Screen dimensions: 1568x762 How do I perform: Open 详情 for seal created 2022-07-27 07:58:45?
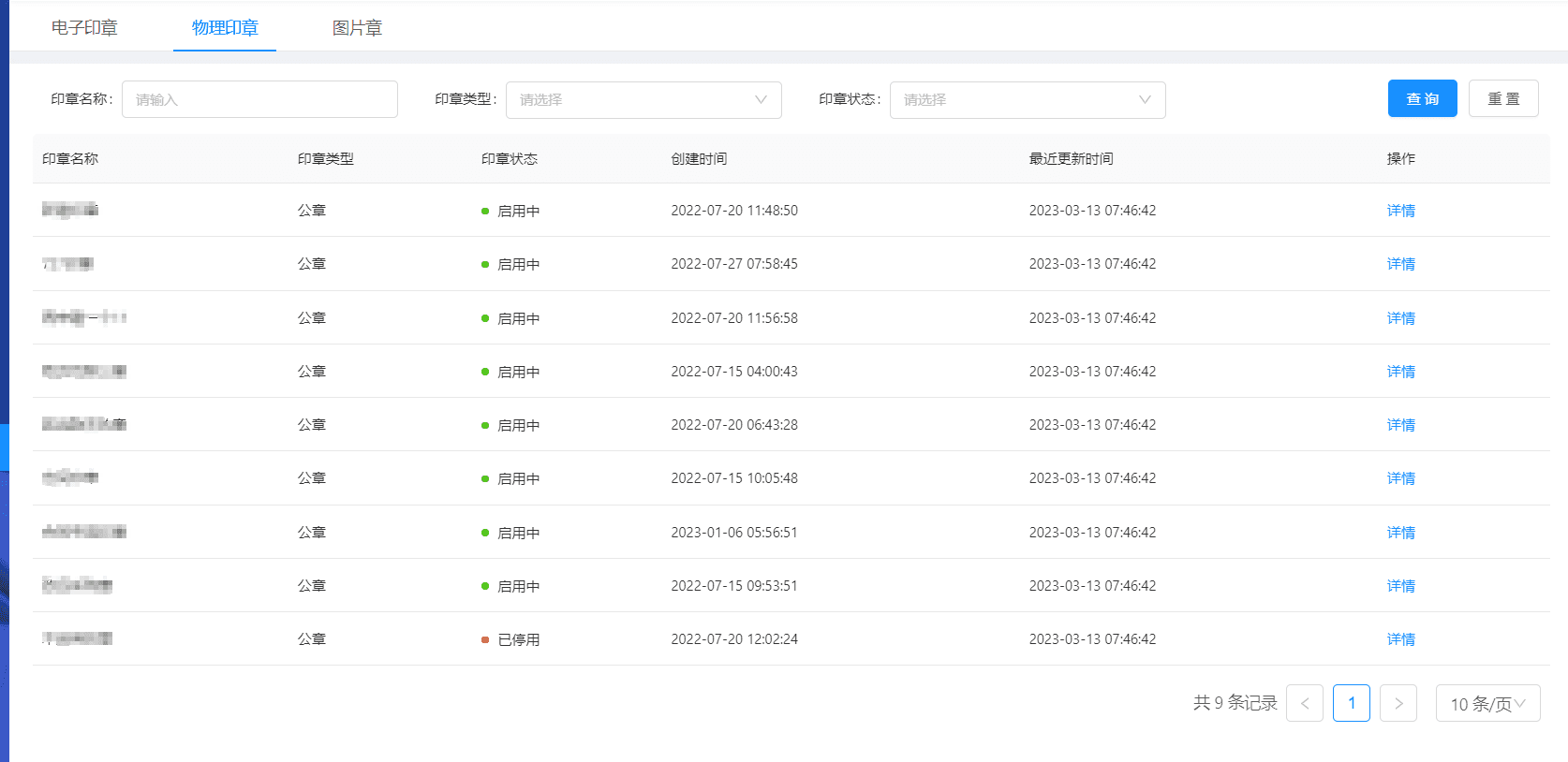click(x=1401, y=264)
